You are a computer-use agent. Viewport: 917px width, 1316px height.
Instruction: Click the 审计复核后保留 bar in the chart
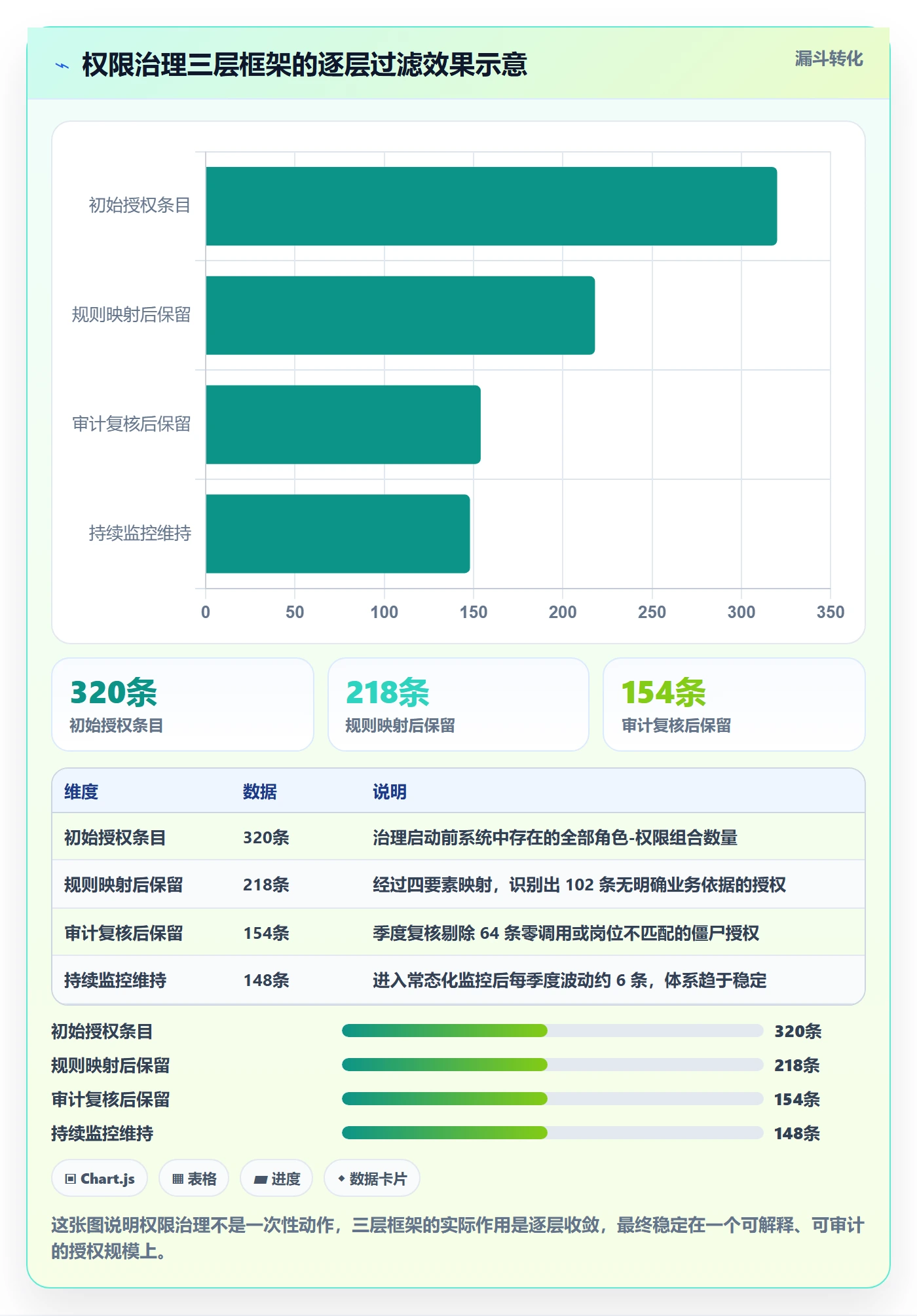[x=343, y=425]
